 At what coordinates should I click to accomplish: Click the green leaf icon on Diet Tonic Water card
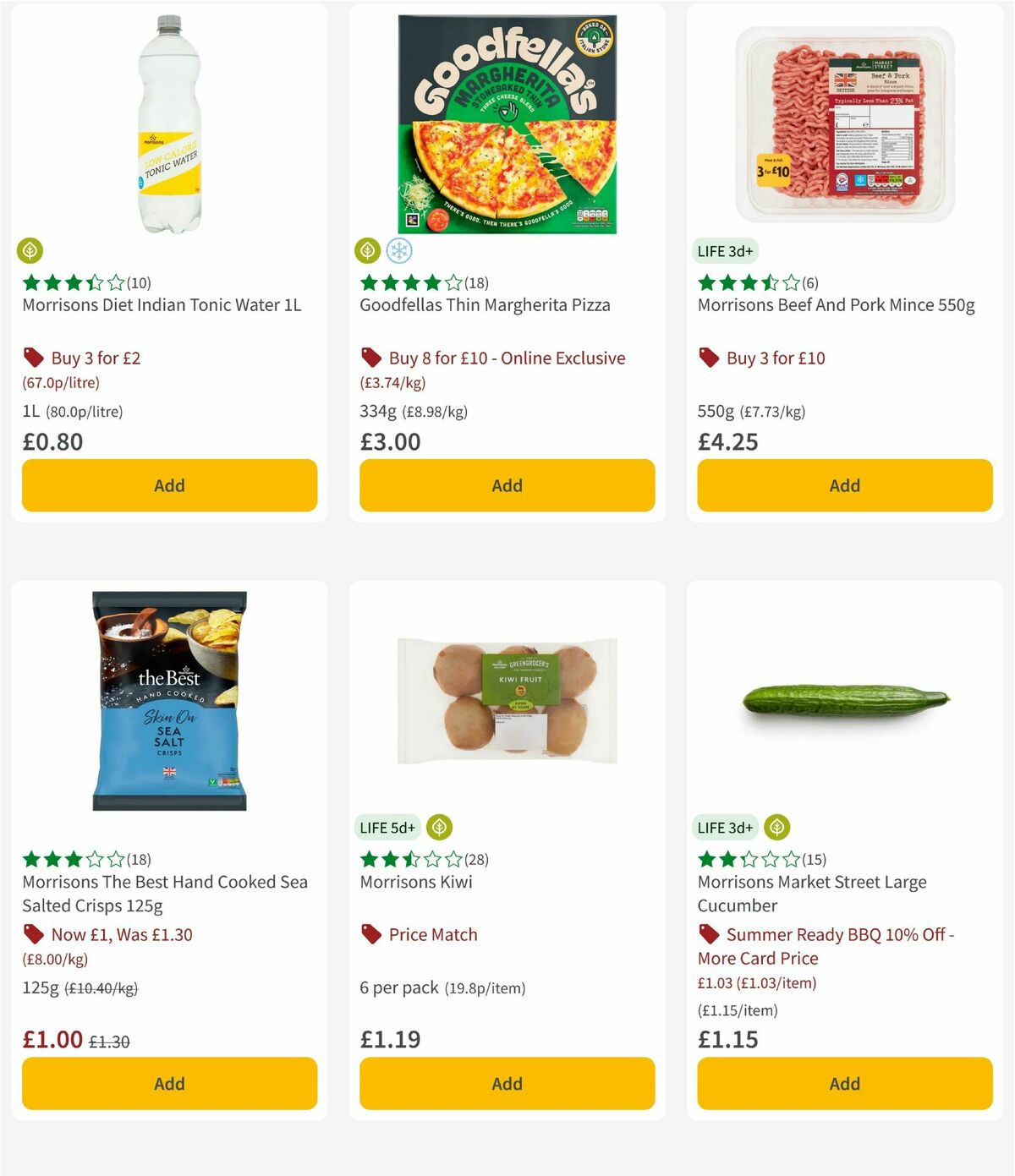pyautogui.click(x=30, y=251)
